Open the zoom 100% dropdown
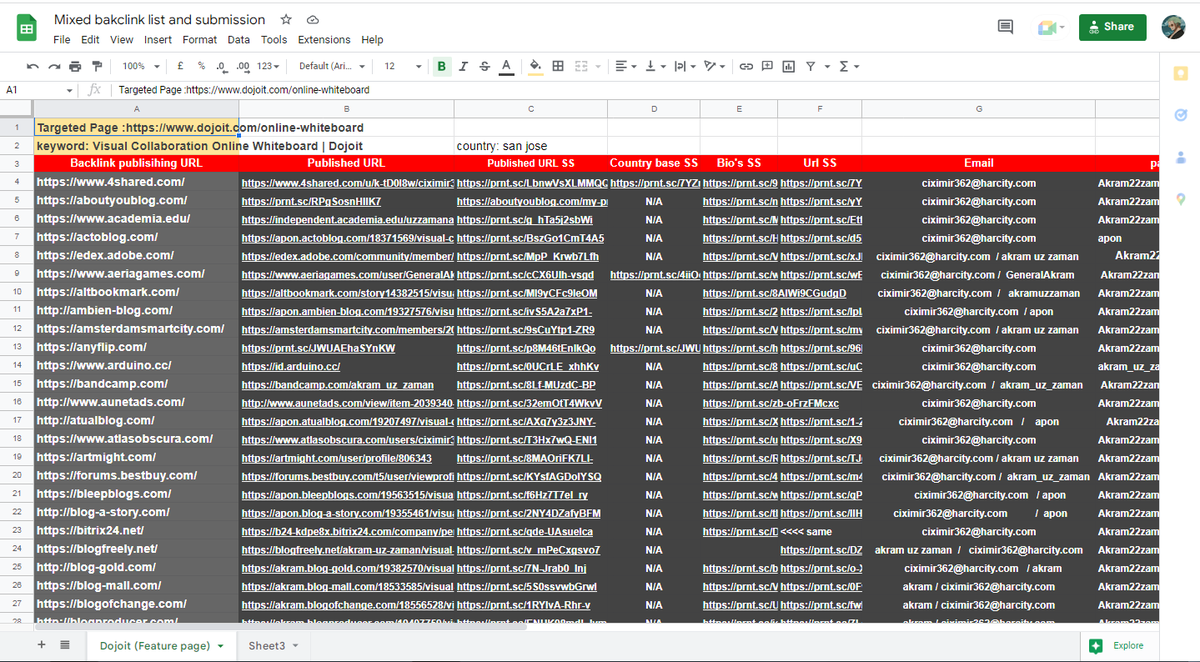Image resolution: width=1200 pixels, height=662 pixels. [x=140, y=66]
